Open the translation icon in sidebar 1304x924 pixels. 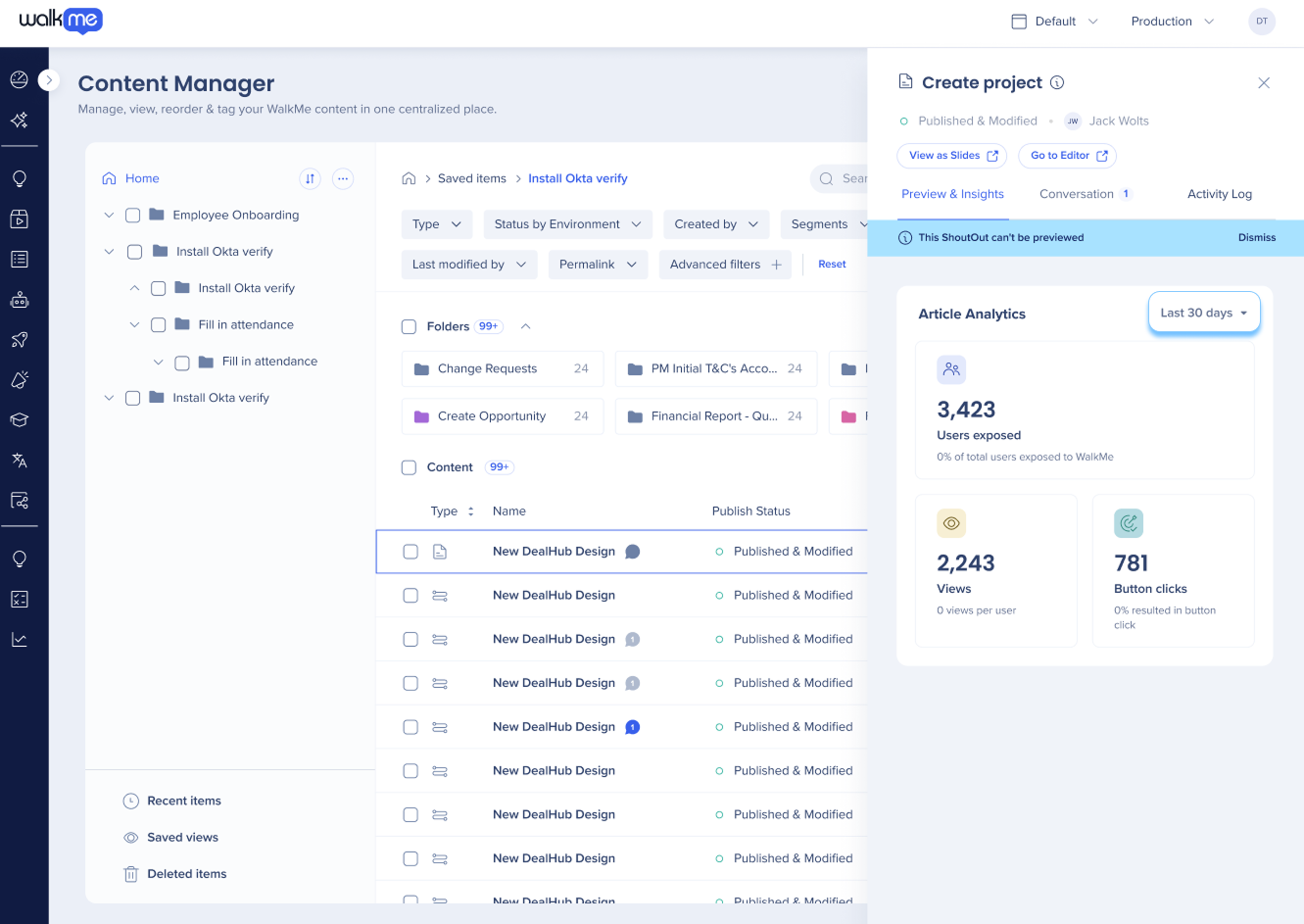[x=19, y=461]
